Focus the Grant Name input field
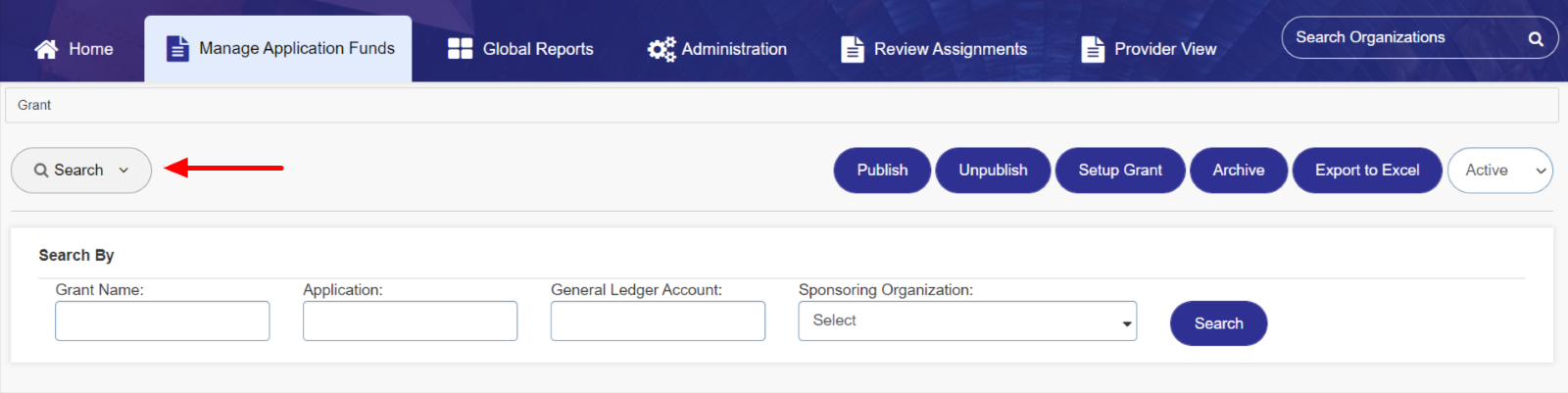This screenshot has height=393, width=1568. click(x=163, y=321)
